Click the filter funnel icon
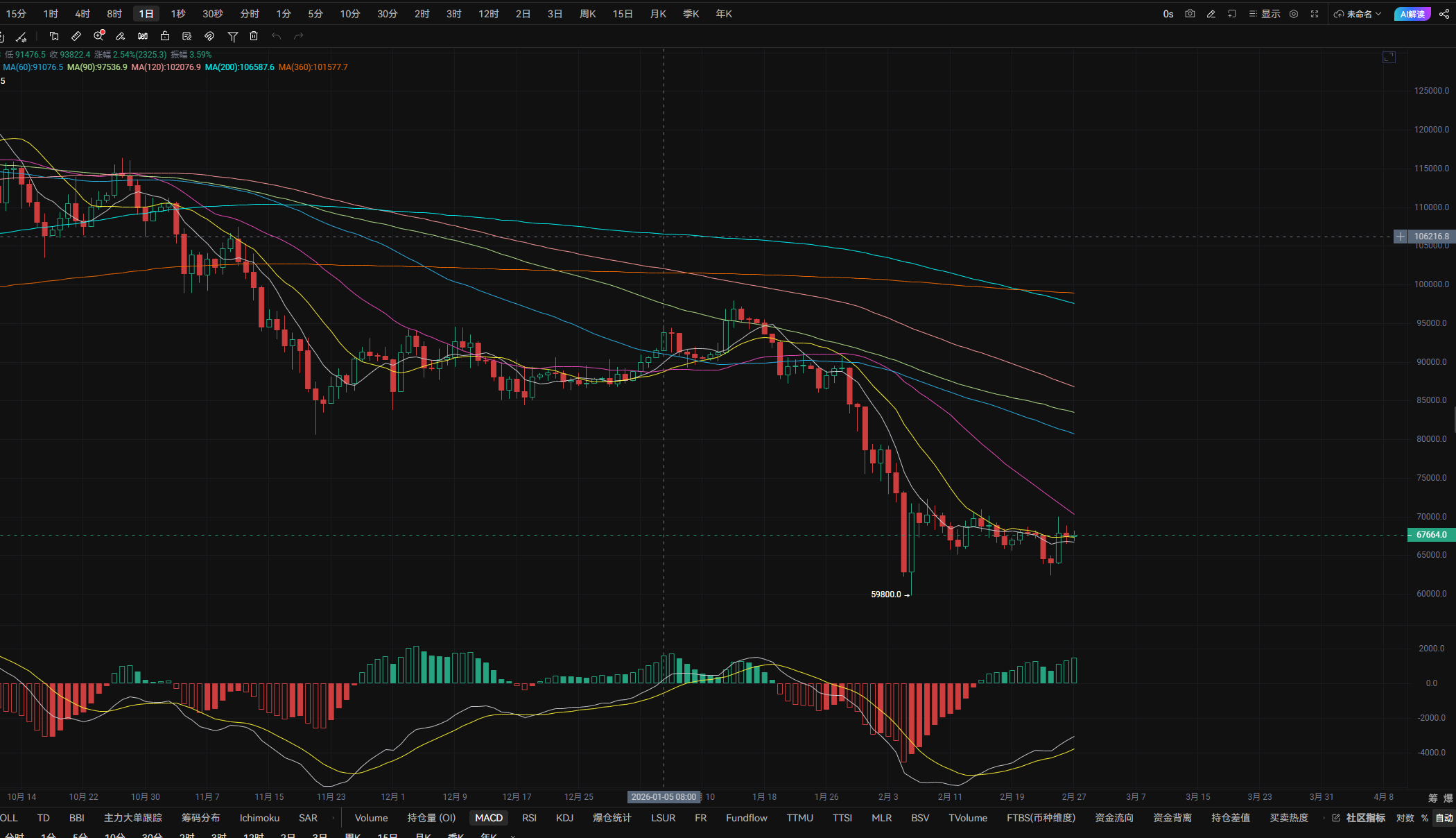Image resolution: width=1456 pixels, height=838 pixels. click(233, 36)
